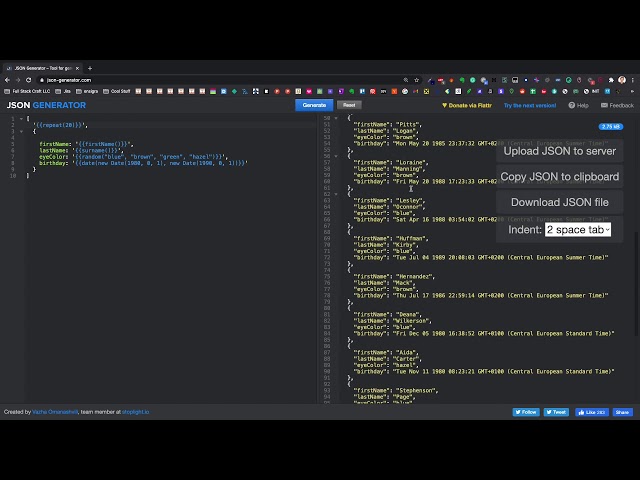Click the heart icon next to Donate

pos(444,105)
